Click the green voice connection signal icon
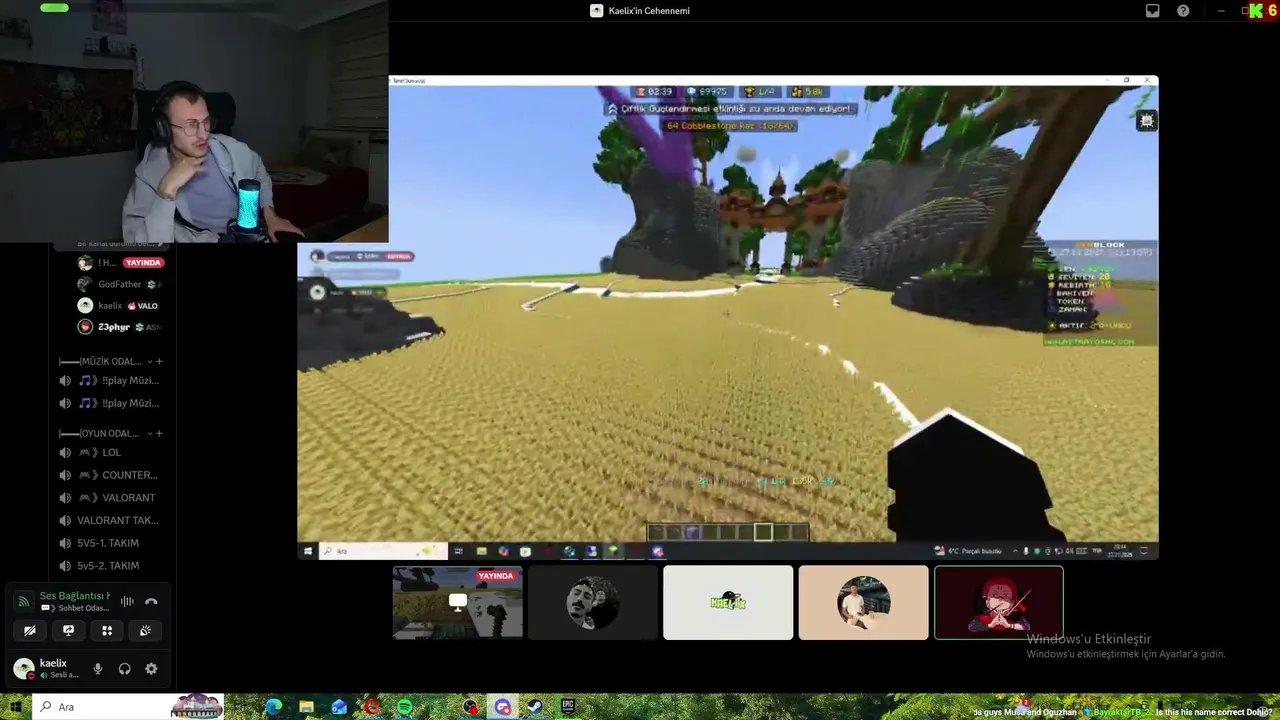This screenshot has width=1280, height=720. [23, 601]
